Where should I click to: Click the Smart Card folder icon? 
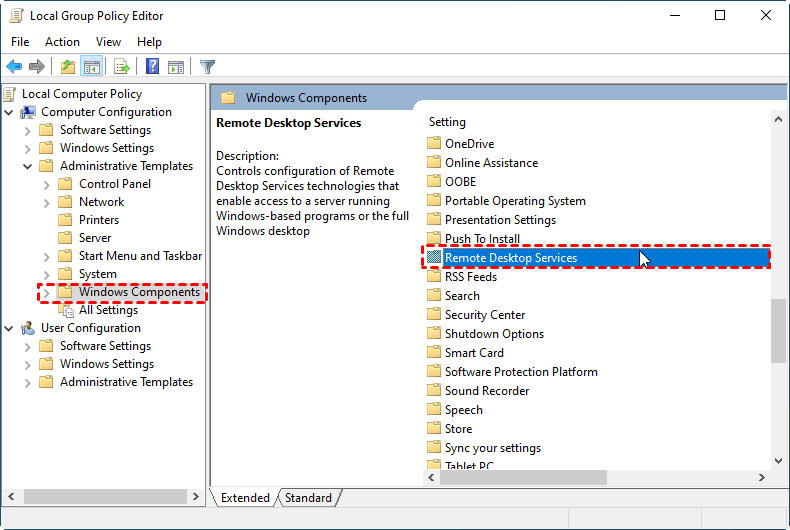click(434, 352)
